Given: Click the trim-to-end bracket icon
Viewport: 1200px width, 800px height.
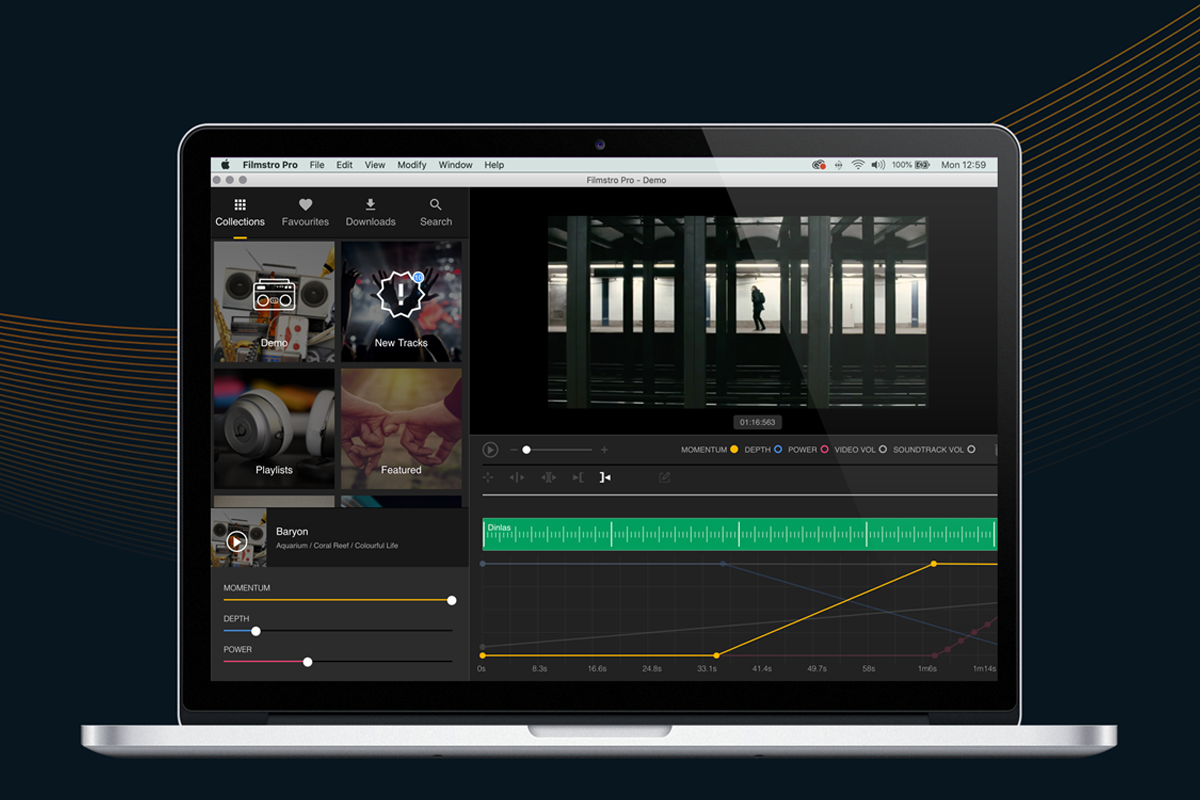Looking at the screenshot, I should click(605, 478).
